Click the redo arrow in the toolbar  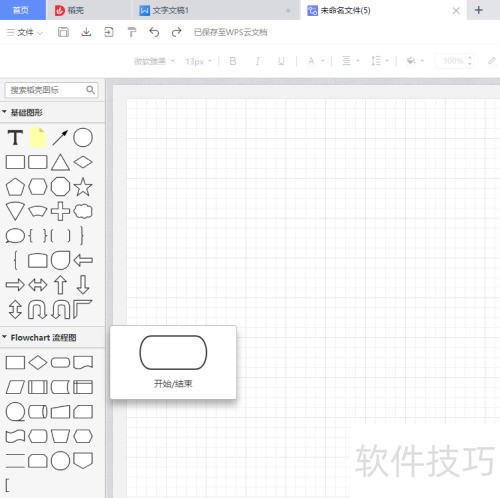[176, 32]
